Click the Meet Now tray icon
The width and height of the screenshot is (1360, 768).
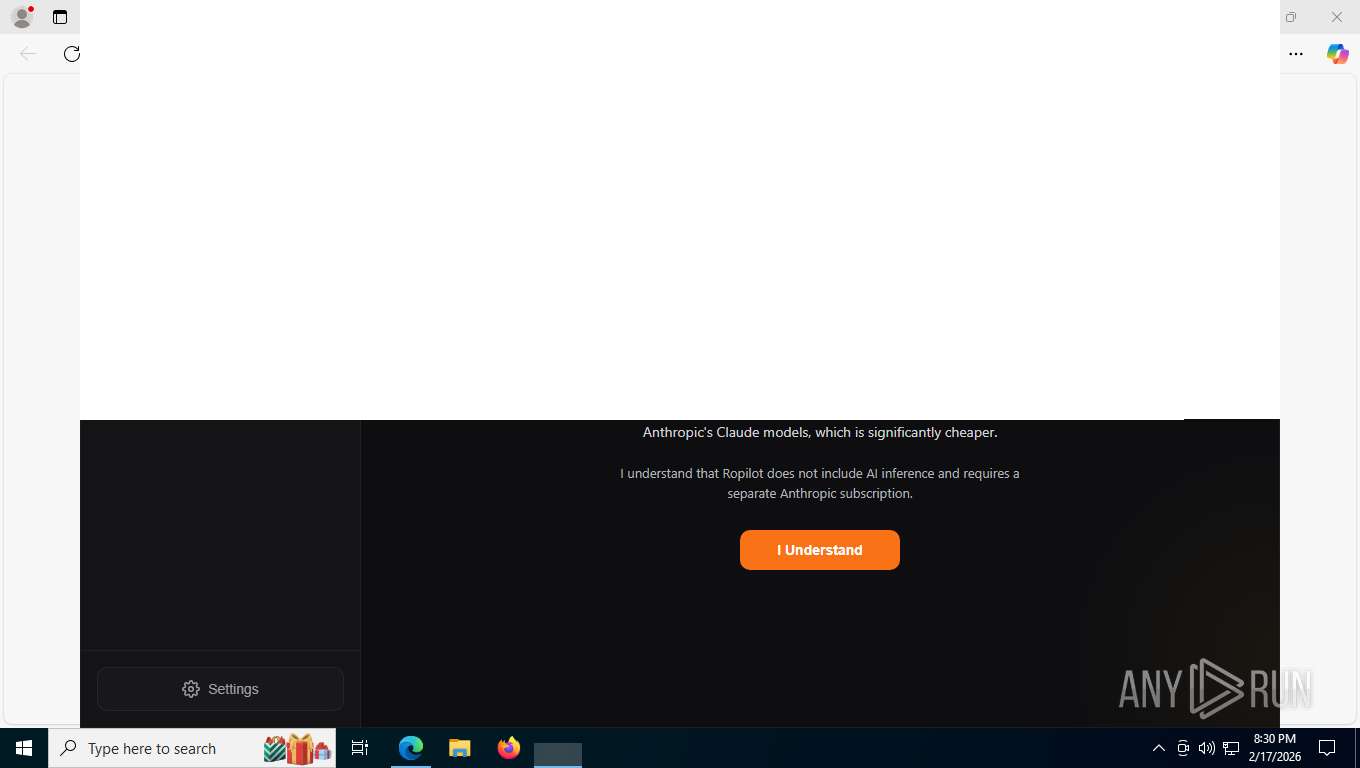point(1183,748)
